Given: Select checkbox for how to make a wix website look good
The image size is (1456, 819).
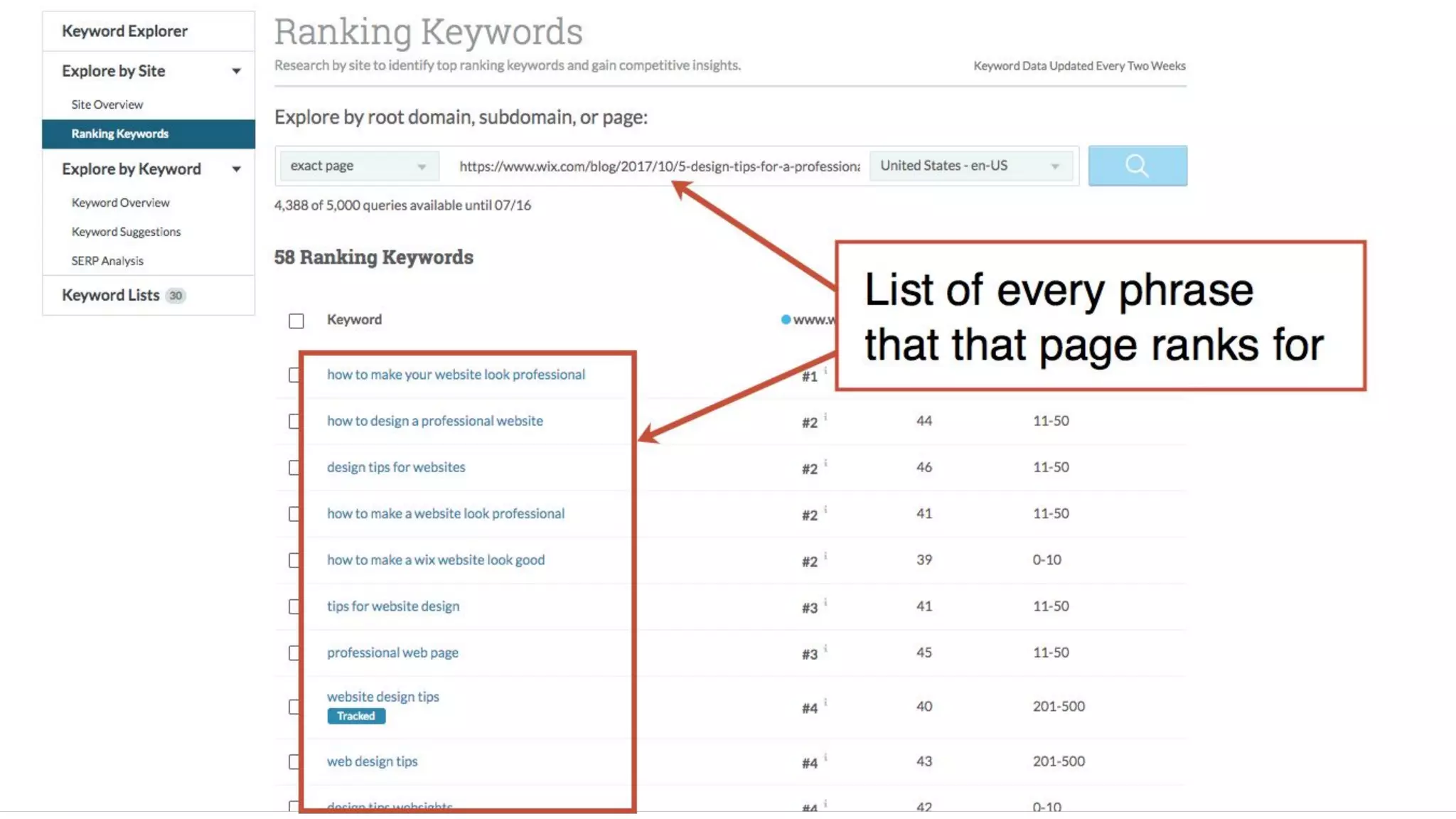Looking at the screenshot, I should [294, 560].
